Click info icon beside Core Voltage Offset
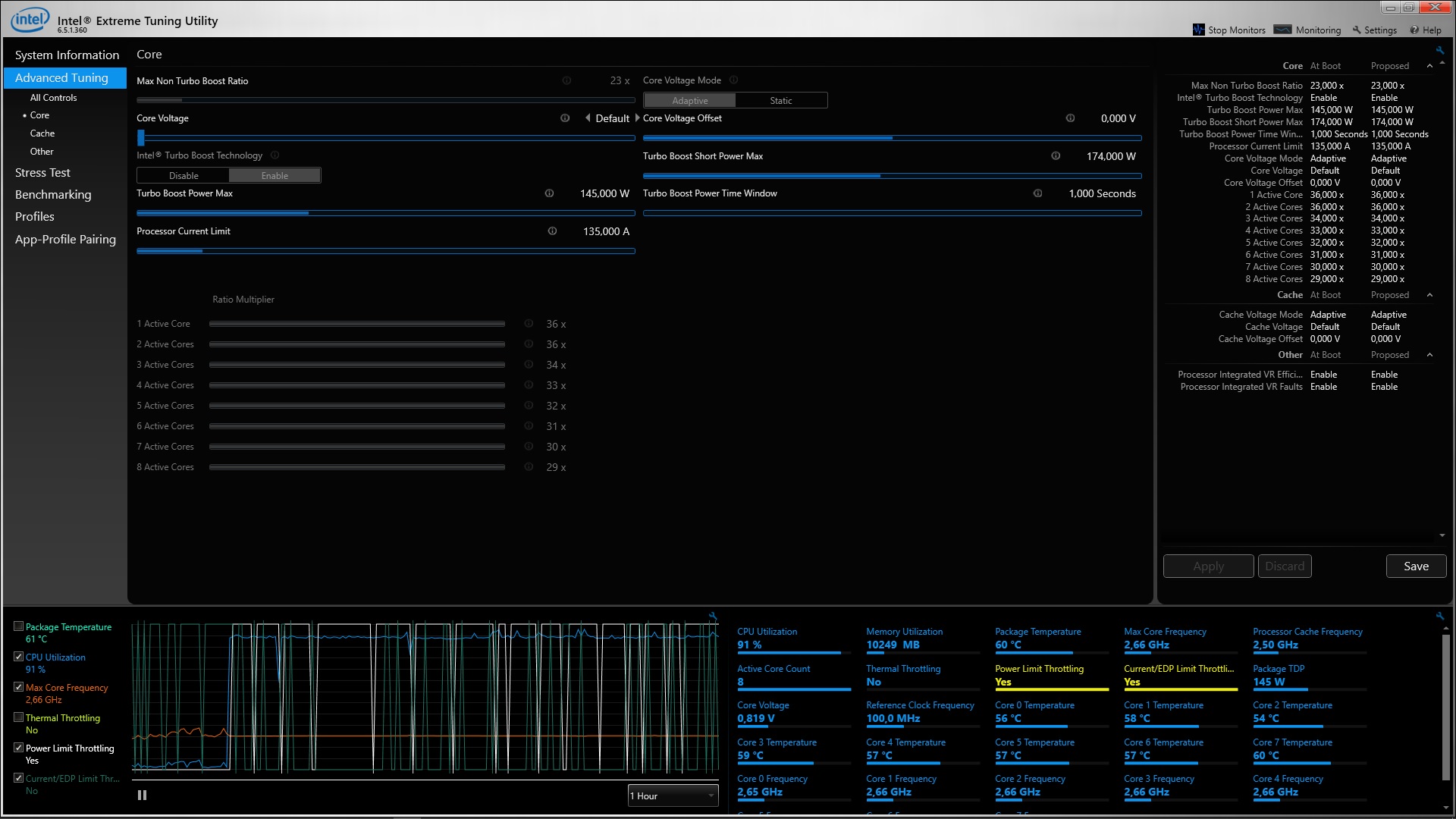 [x=1070, y=118]
